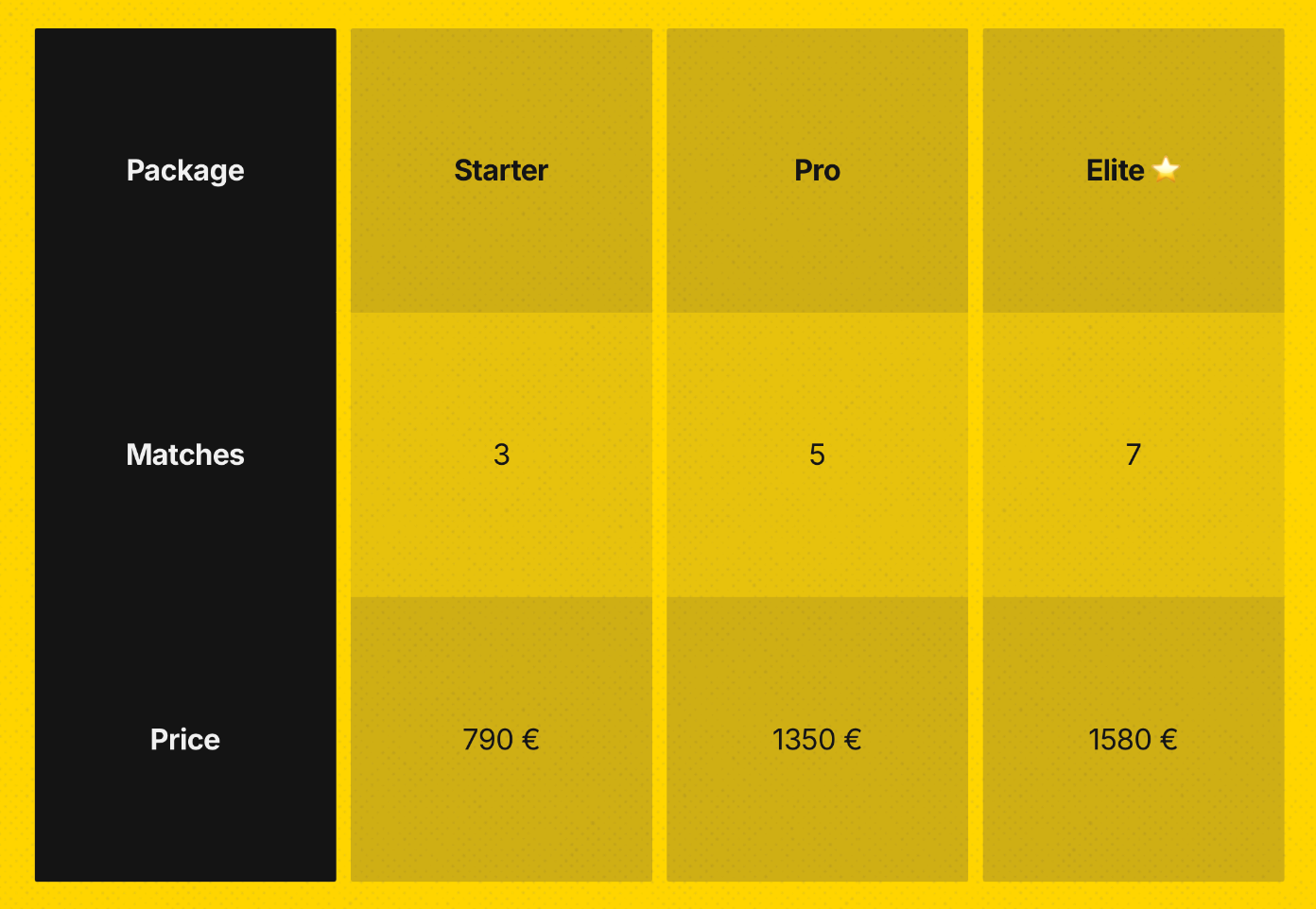1316x909 pixels.
Task: Click the number 1350 in Pro price
Action: pos(804,739)
